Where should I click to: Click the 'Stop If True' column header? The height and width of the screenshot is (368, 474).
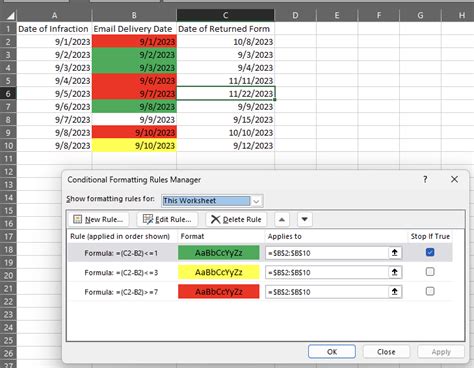pos(430,236)
